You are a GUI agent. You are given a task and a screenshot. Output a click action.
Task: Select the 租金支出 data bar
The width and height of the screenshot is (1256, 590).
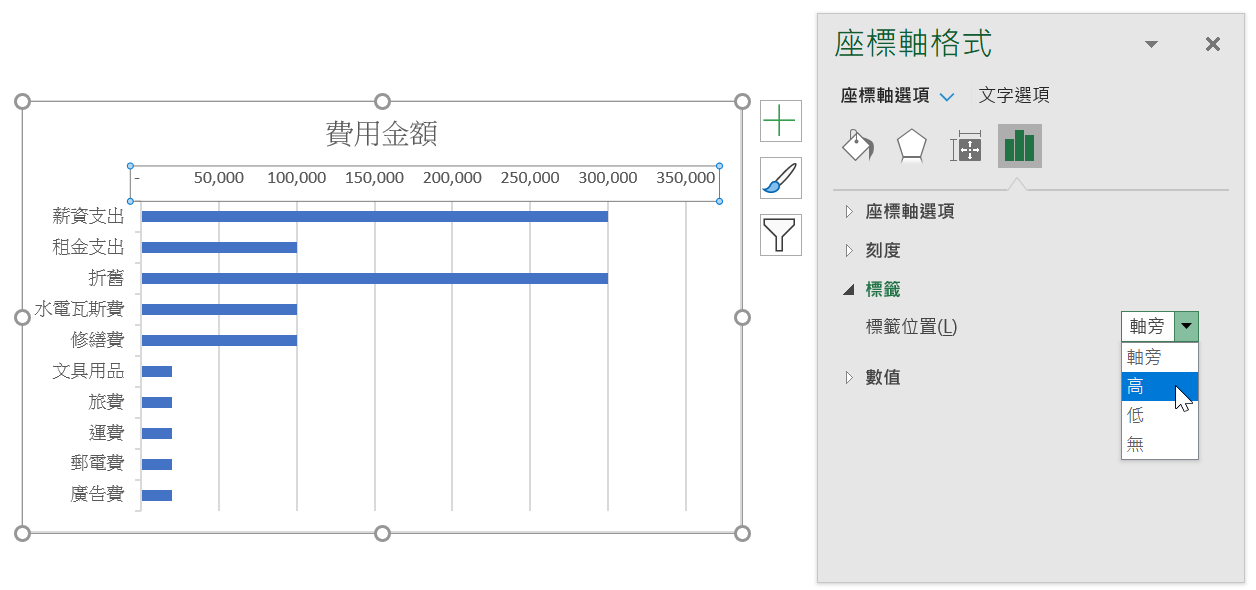219,247
